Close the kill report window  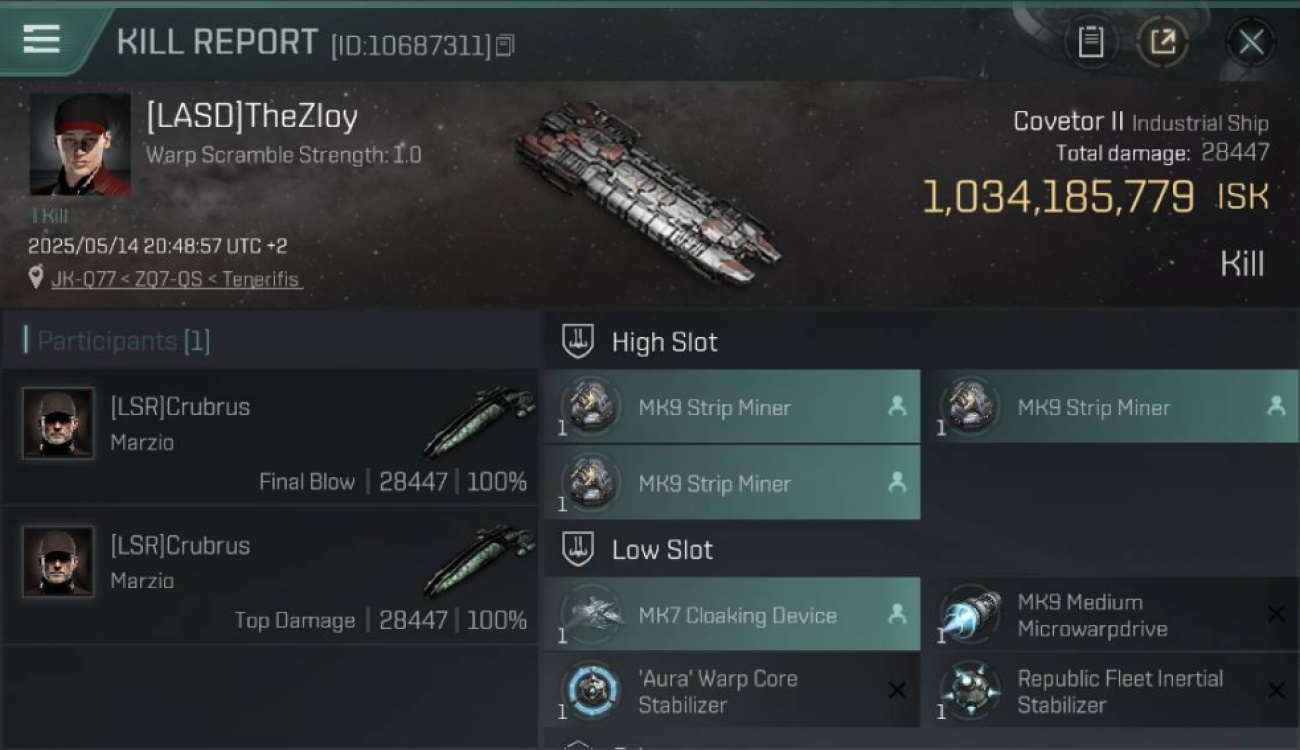coord(1251,42)
